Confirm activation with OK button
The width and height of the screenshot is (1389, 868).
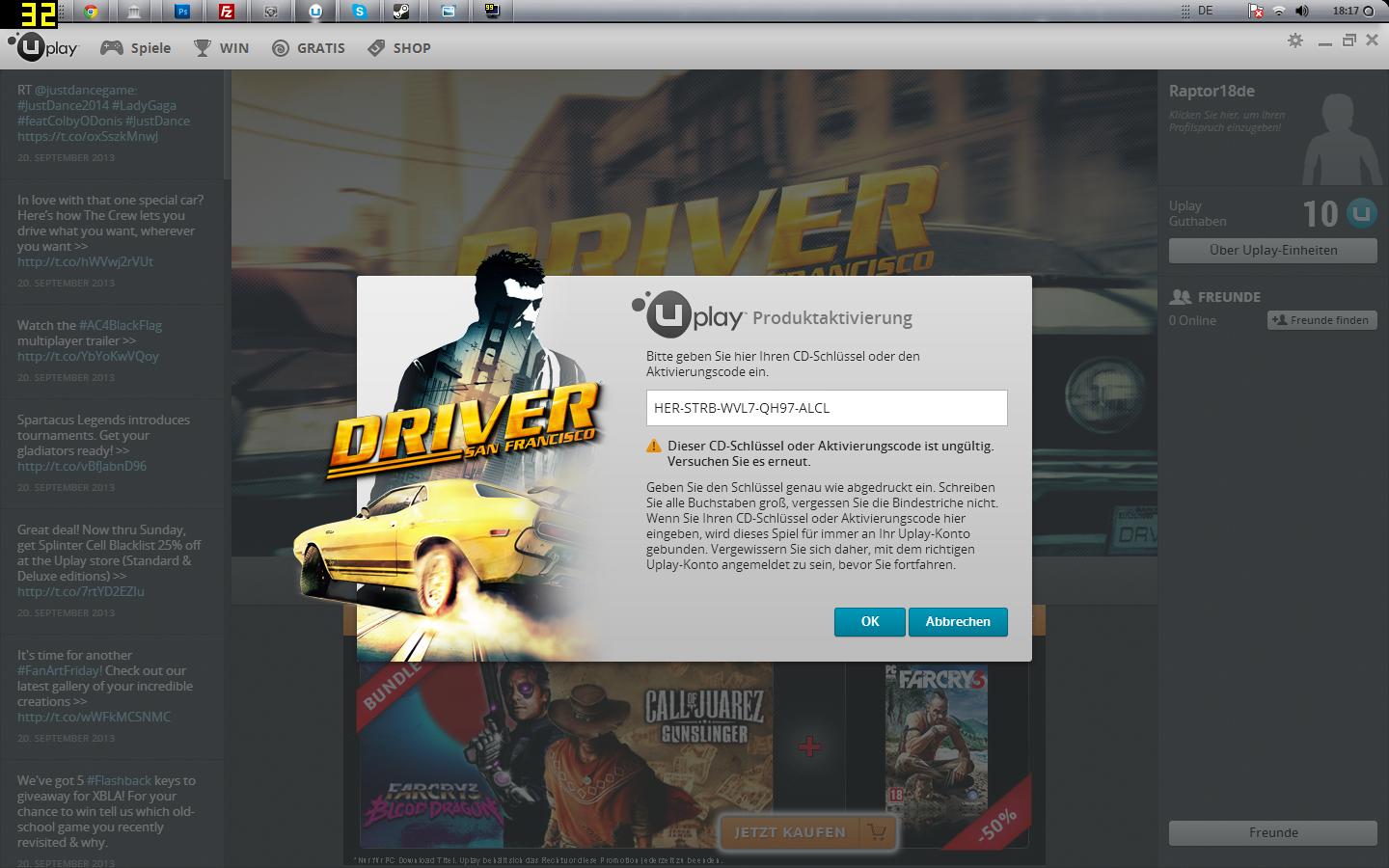click(x=870, y=622)
